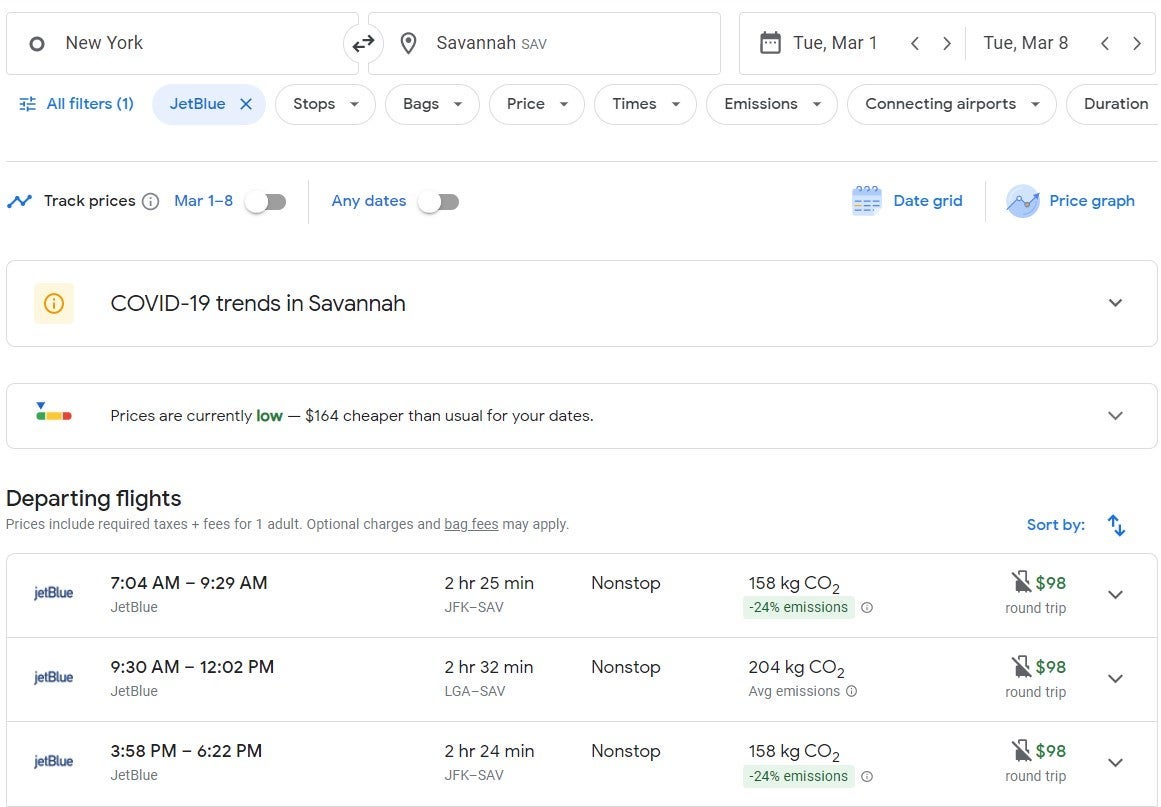
Task: Open the Duration filter
Action: pyautogui.click(x=1114, y=104)
